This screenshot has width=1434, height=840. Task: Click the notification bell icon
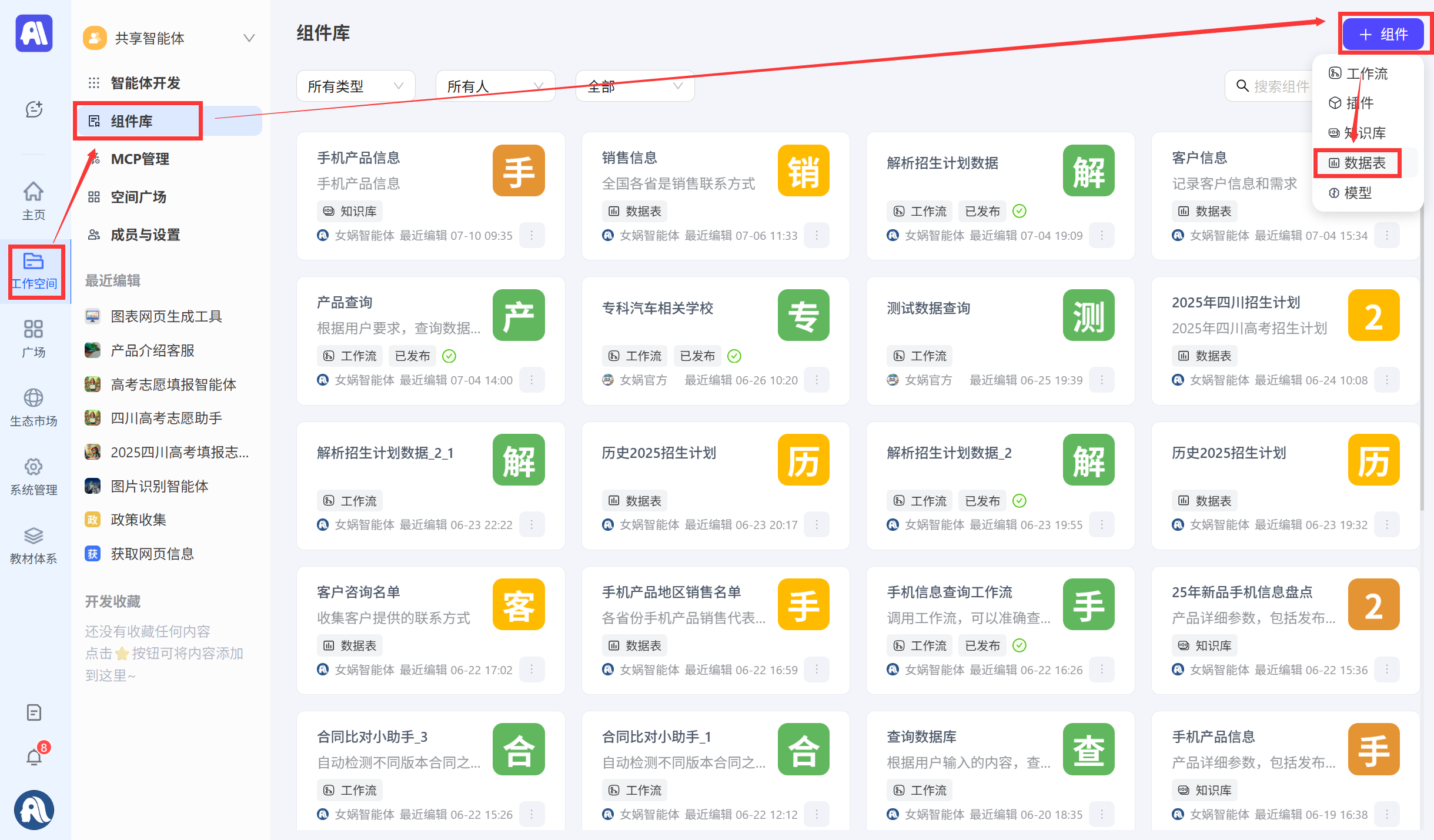34,757
